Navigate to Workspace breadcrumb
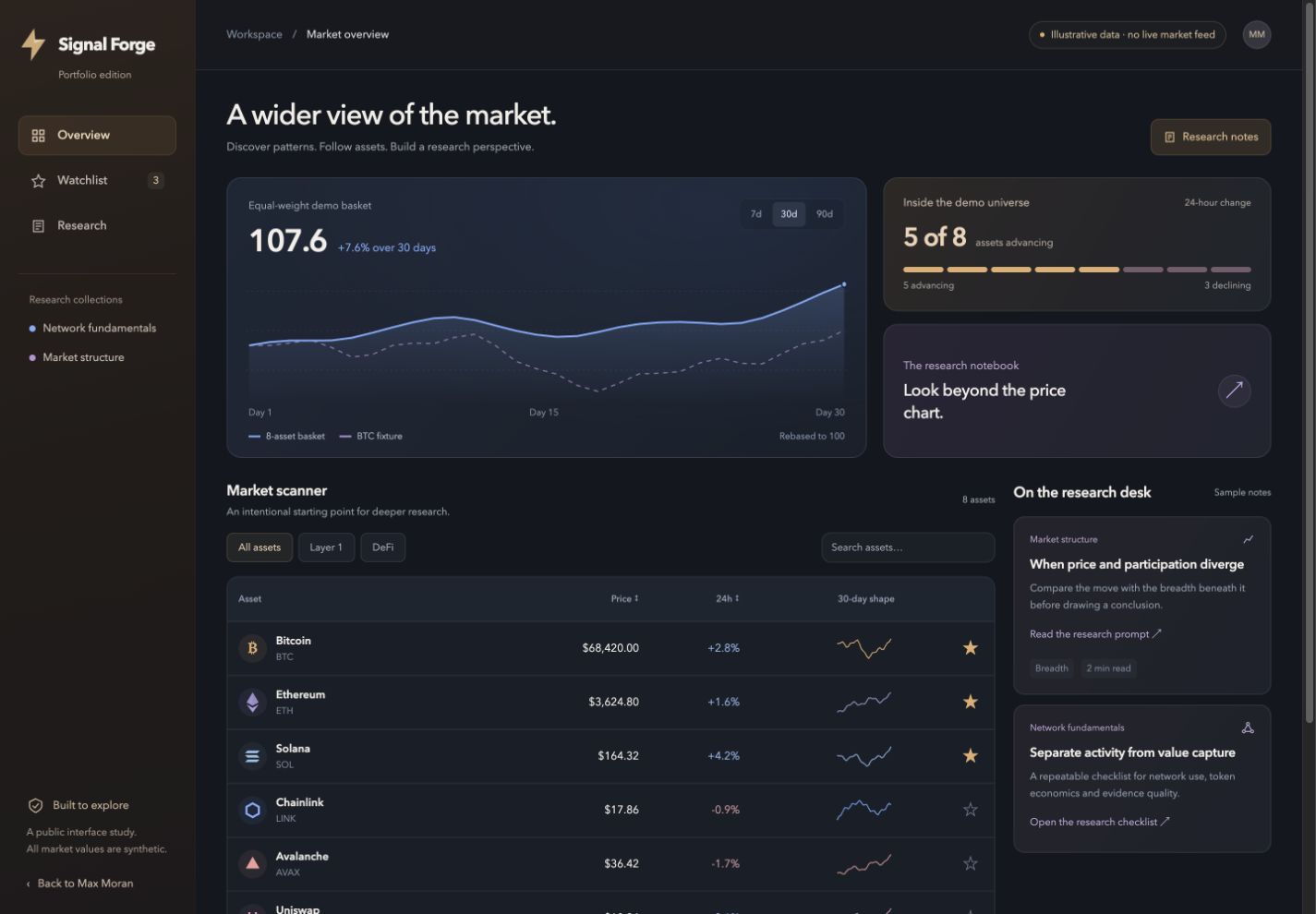This screenshot has width=1316, height=914. pyautogui.click(x=254, y=34)
